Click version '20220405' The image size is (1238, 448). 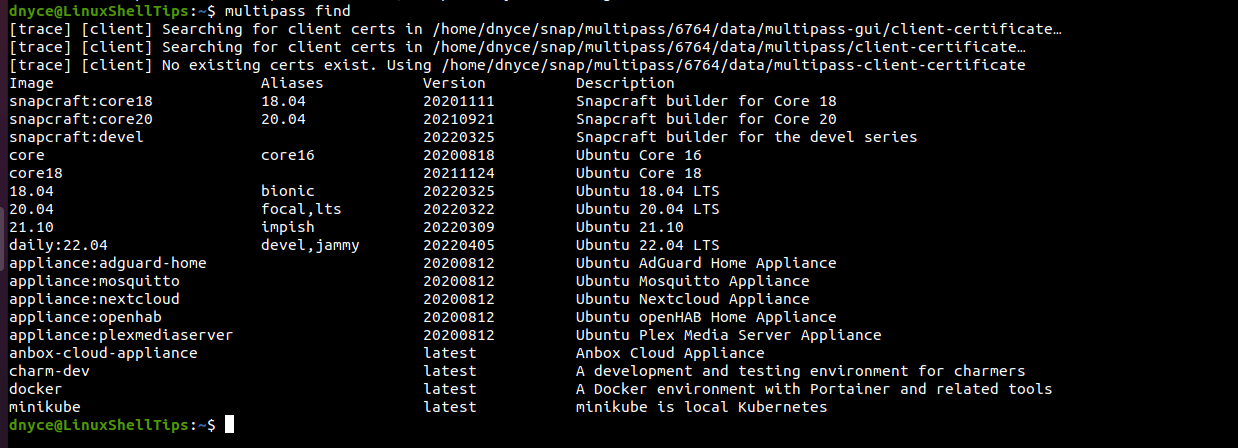coord(459,245)
